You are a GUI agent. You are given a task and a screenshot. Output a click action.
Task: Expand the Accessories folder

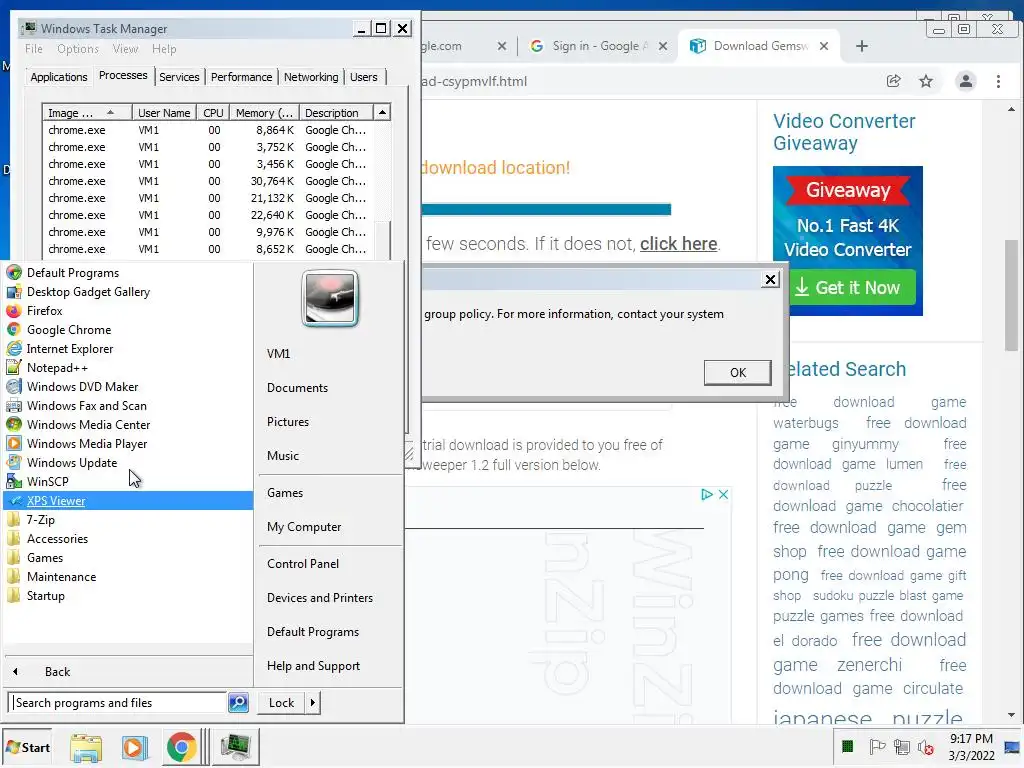57,539
